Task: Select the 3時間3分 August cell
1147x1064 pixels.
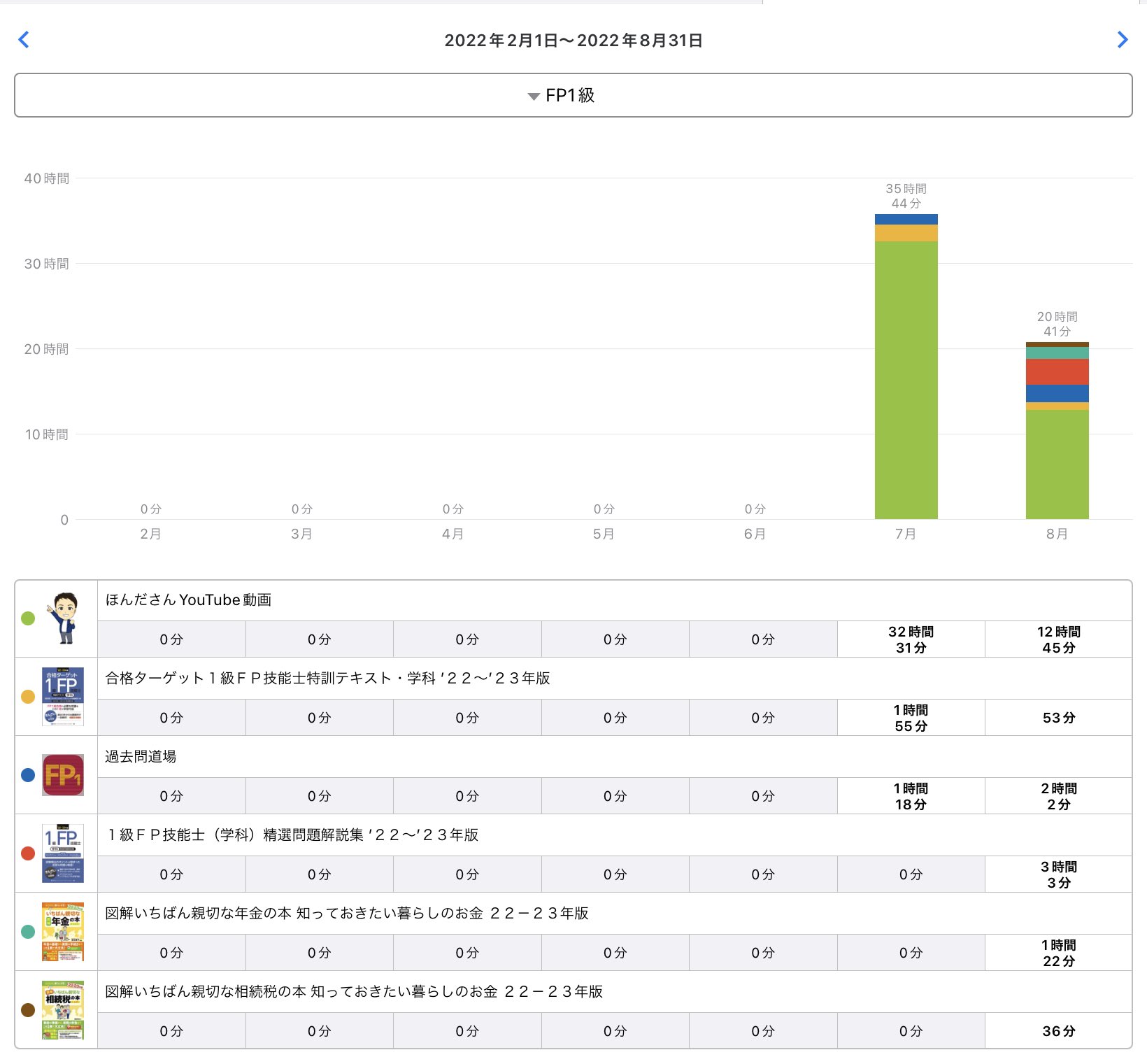Action: (x=1058, y=874)
